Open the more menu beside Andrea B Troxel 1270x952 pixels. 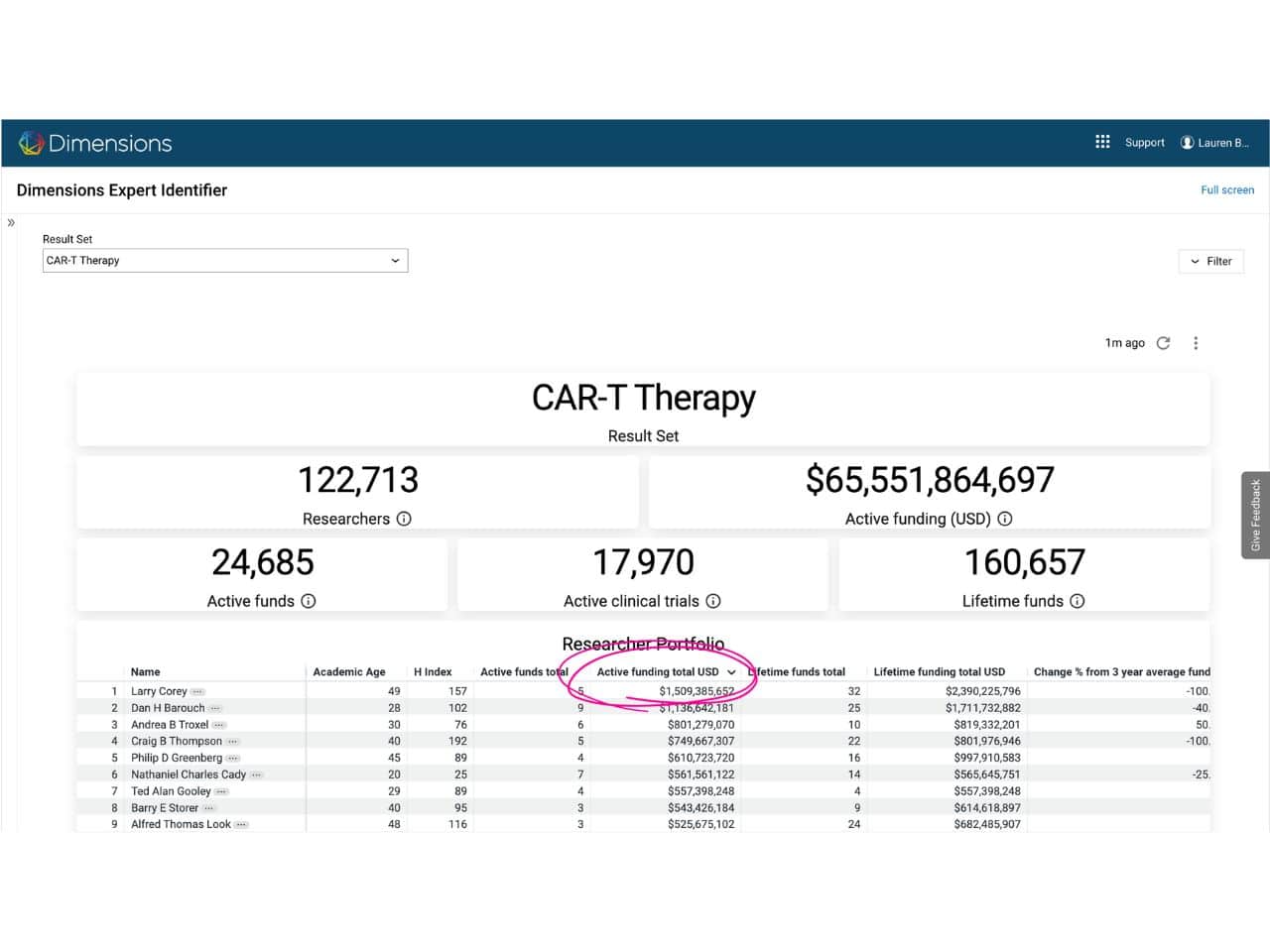click(x=219, y=725)
